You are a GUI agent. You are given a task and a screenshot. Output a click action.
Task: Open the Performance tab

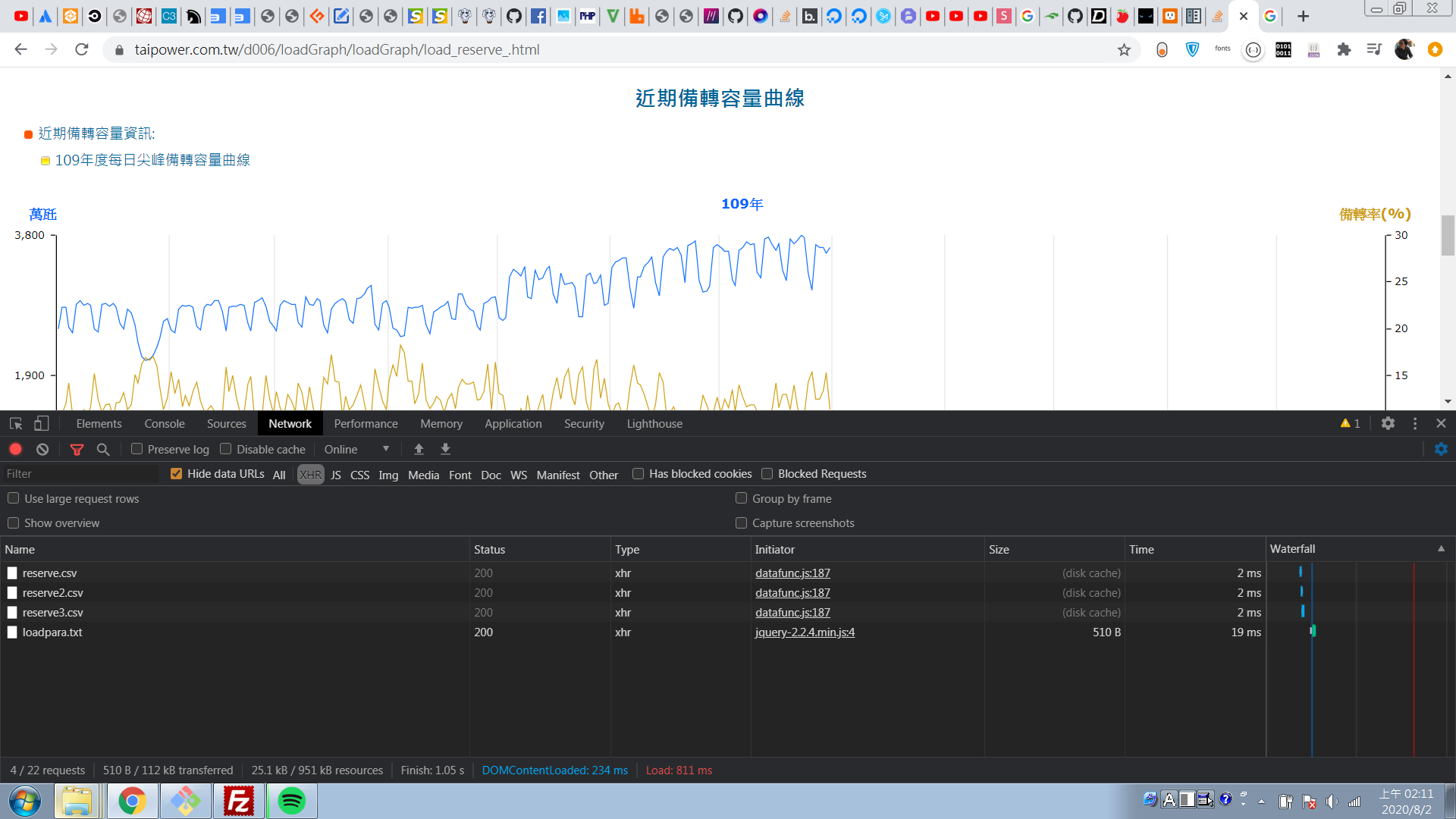coord(366,423)
